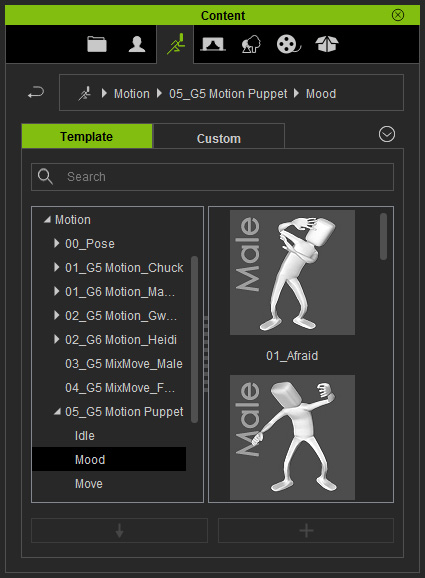The height and width of the screenshot is (578, 425).
Task: Click the 01_Afraid label text
Action: pyautogui.click(x=292, y=356)
